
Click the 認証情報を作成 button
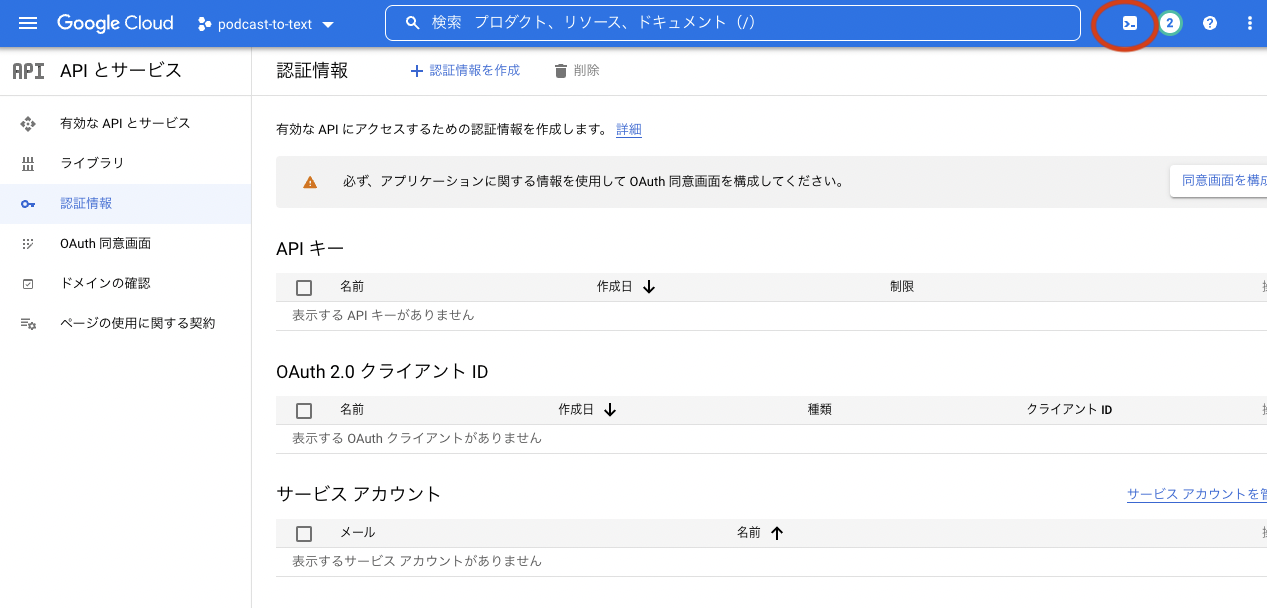pos(463,70)
